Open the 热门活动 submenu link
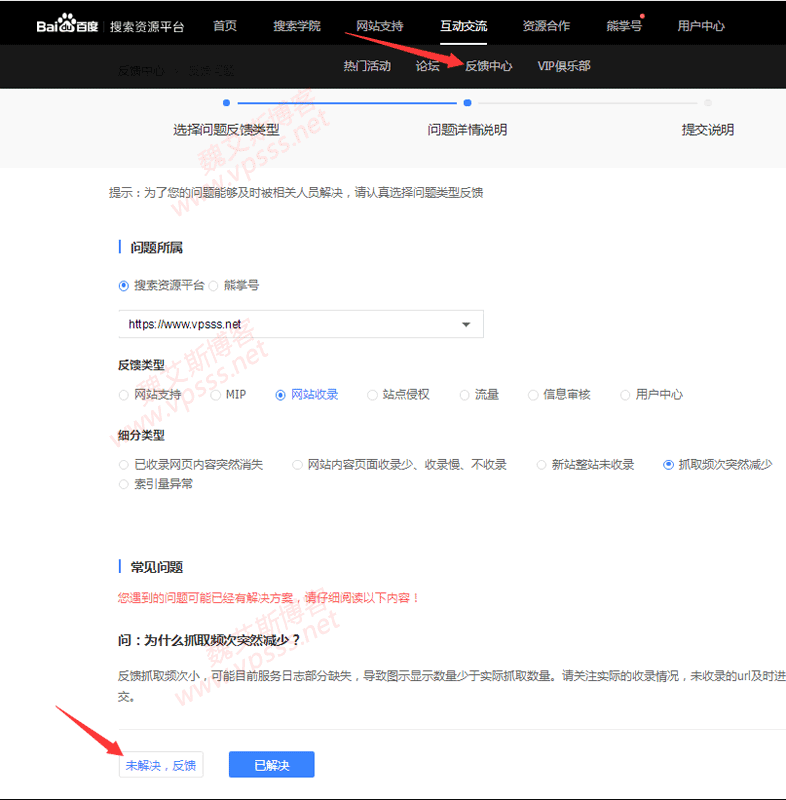The image size is (786, 800). (367, 66)
